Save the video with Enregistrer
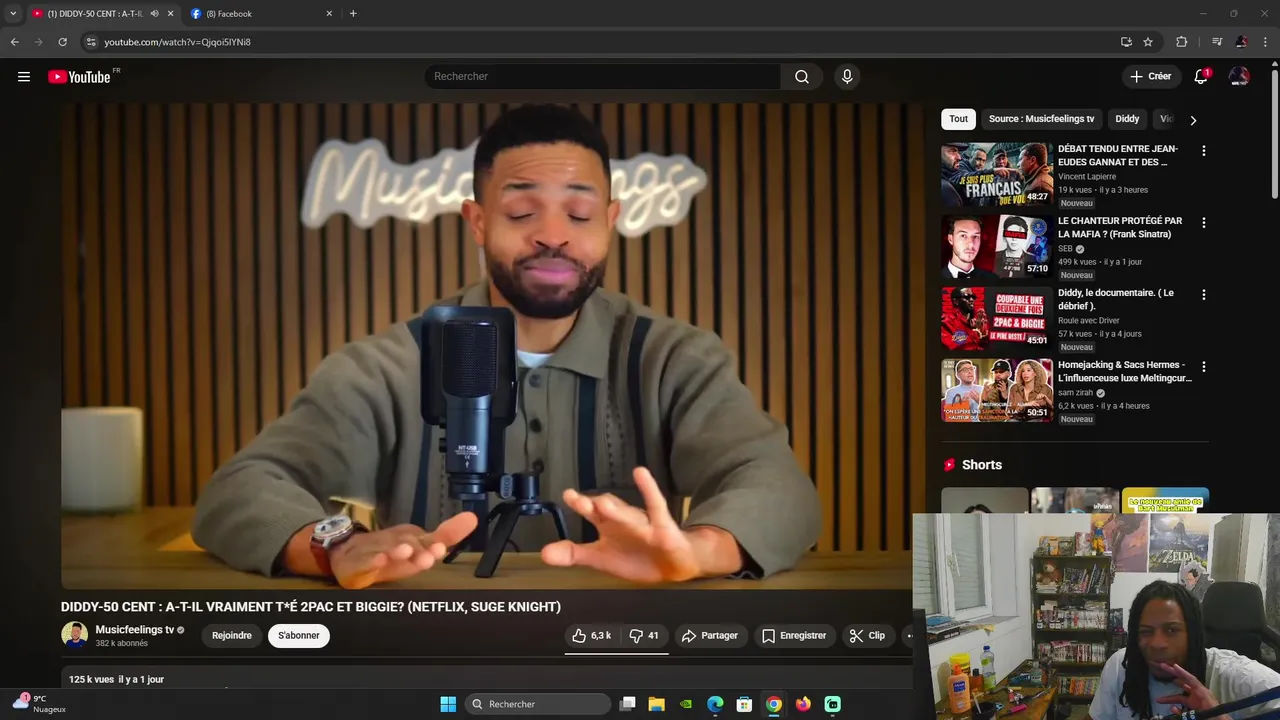This screenshot has height=720, width=1280. (794, 635)
